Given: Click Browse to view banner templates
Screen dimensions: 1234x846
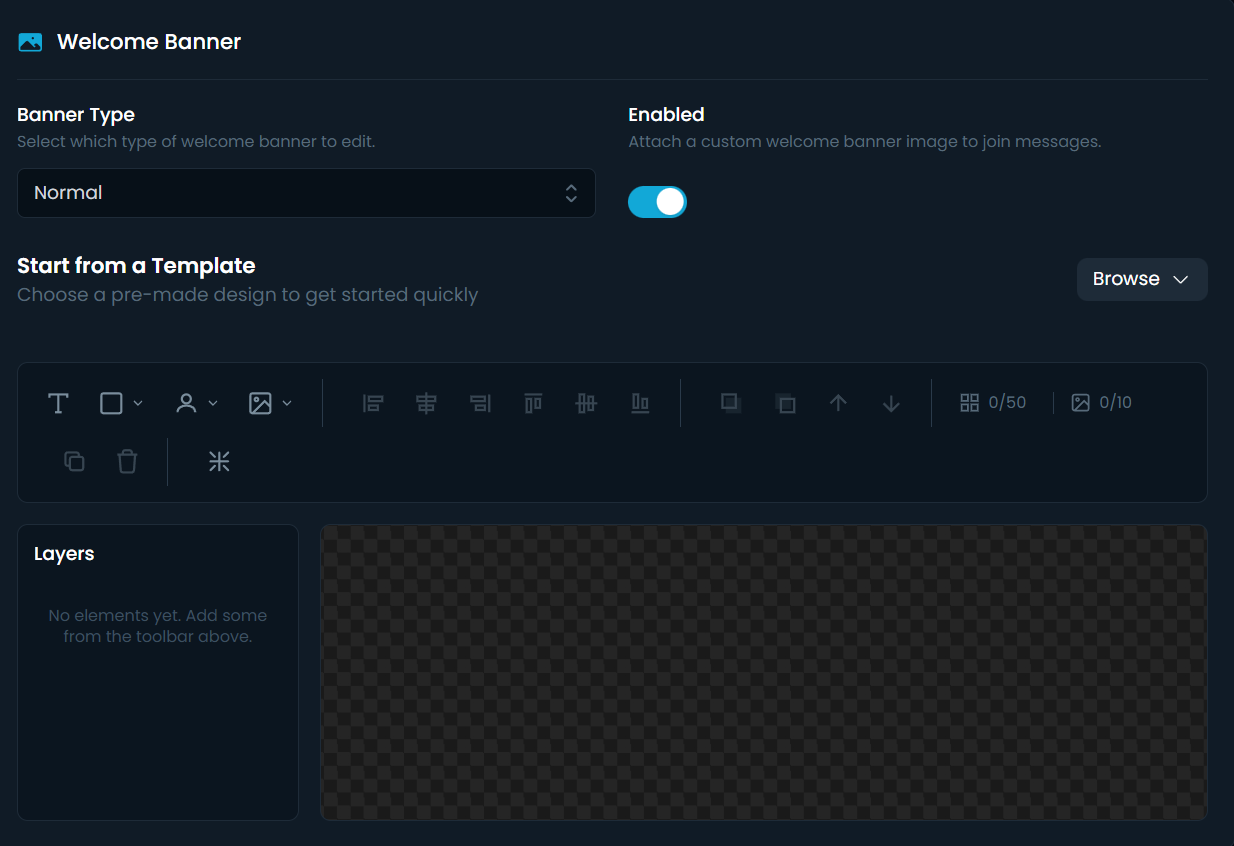Looking at the screenshot, I should [x=1141, y=279].
